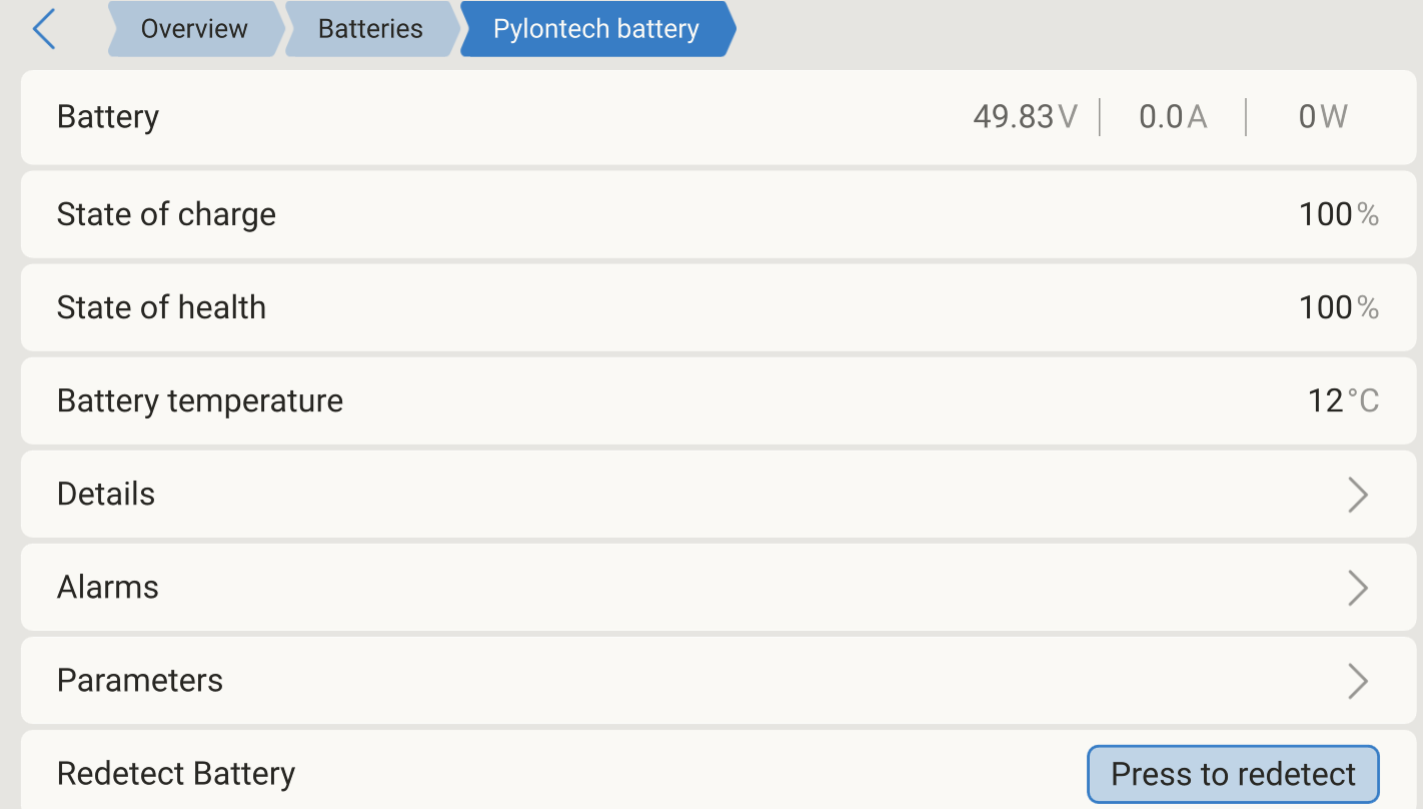The image size is (1423, 809).
Task: Click the back arrow icon
Action: point(44,30)
